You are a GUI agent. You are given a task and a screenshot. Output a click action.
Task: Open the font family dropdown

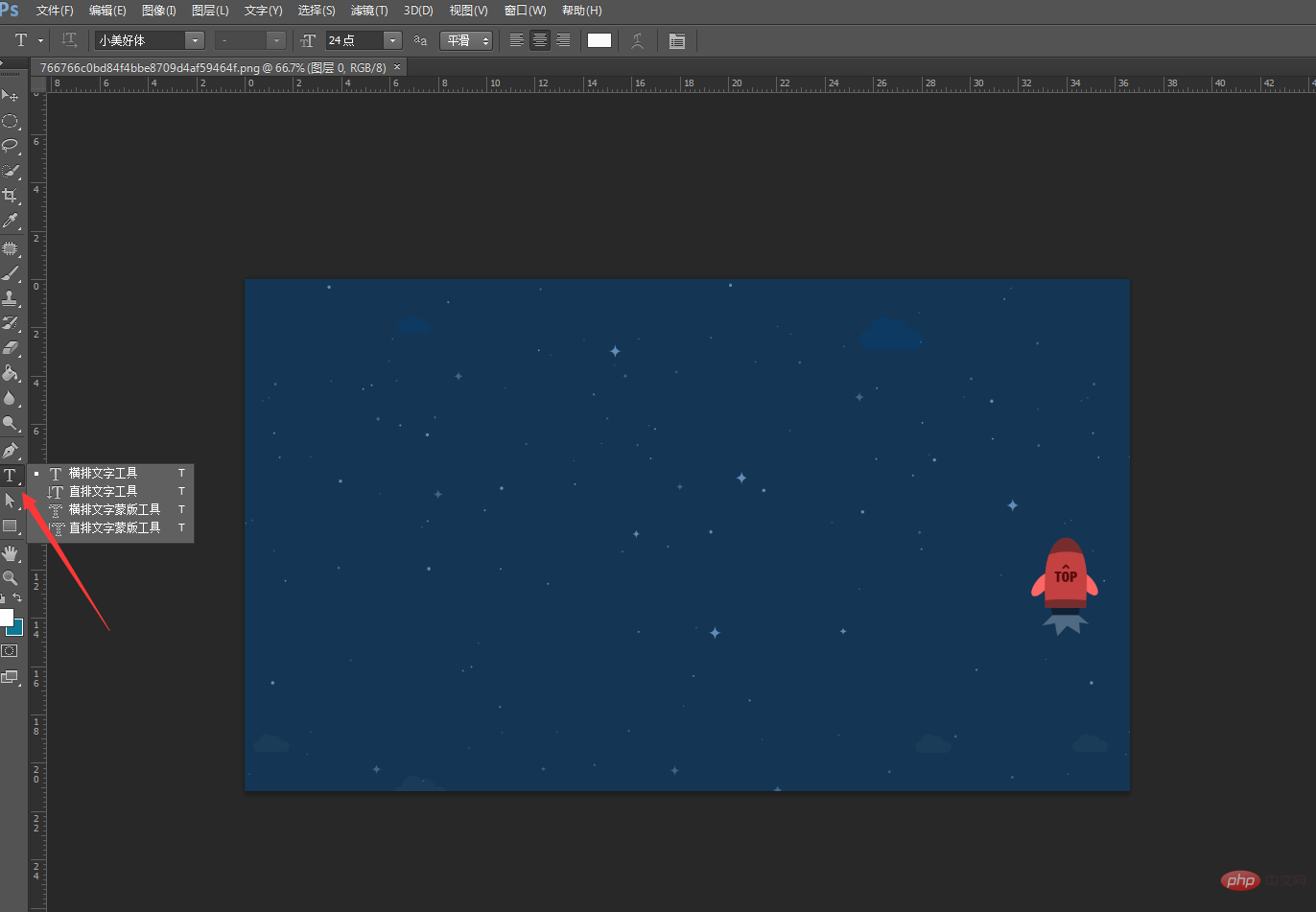[x=195, y=40]
